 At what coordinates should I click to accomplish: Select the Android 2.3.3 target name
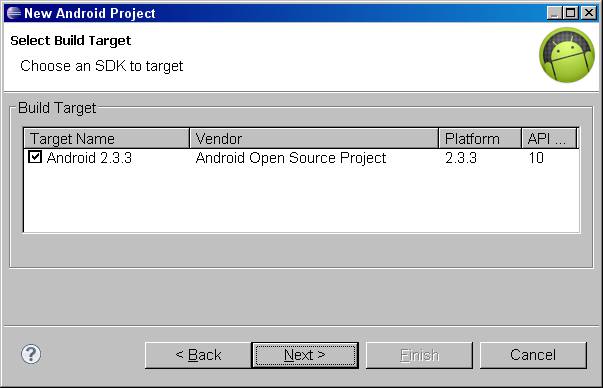click(x=89, y=158)
